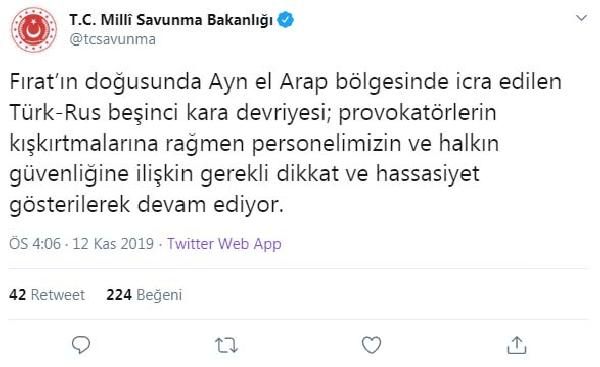Image resolution: width=600 pixels, height=367 pixels.
Task: Click the reply speech bubble icon
Action: point(81,345)
